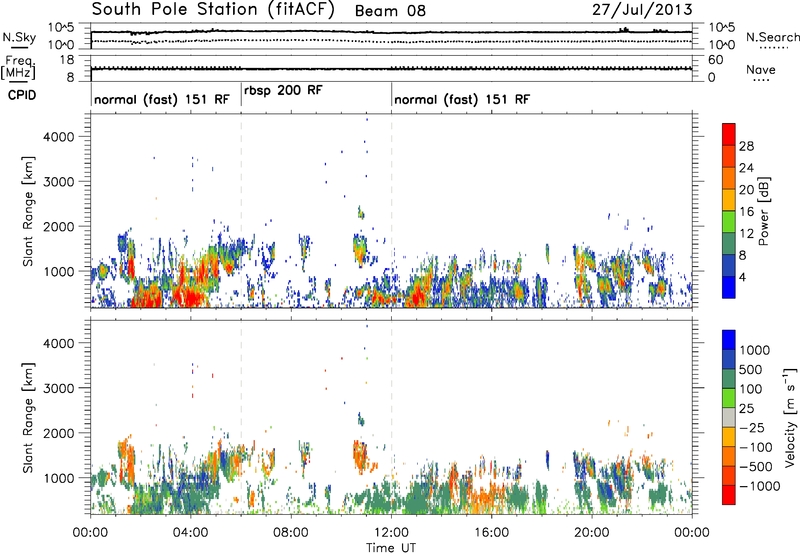Click the '4' tick on Power colorbar
This screenshot has height=554, width=800.
pyautogui.click(x=743, y=277)
